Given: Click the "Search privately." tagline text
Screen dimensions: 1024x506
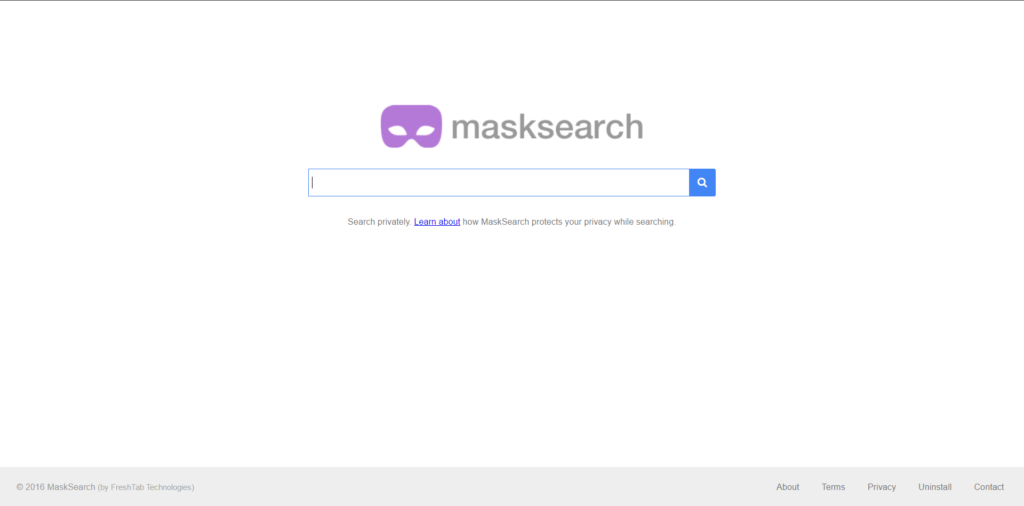Looking at the screenshot, I should [379, 222].
